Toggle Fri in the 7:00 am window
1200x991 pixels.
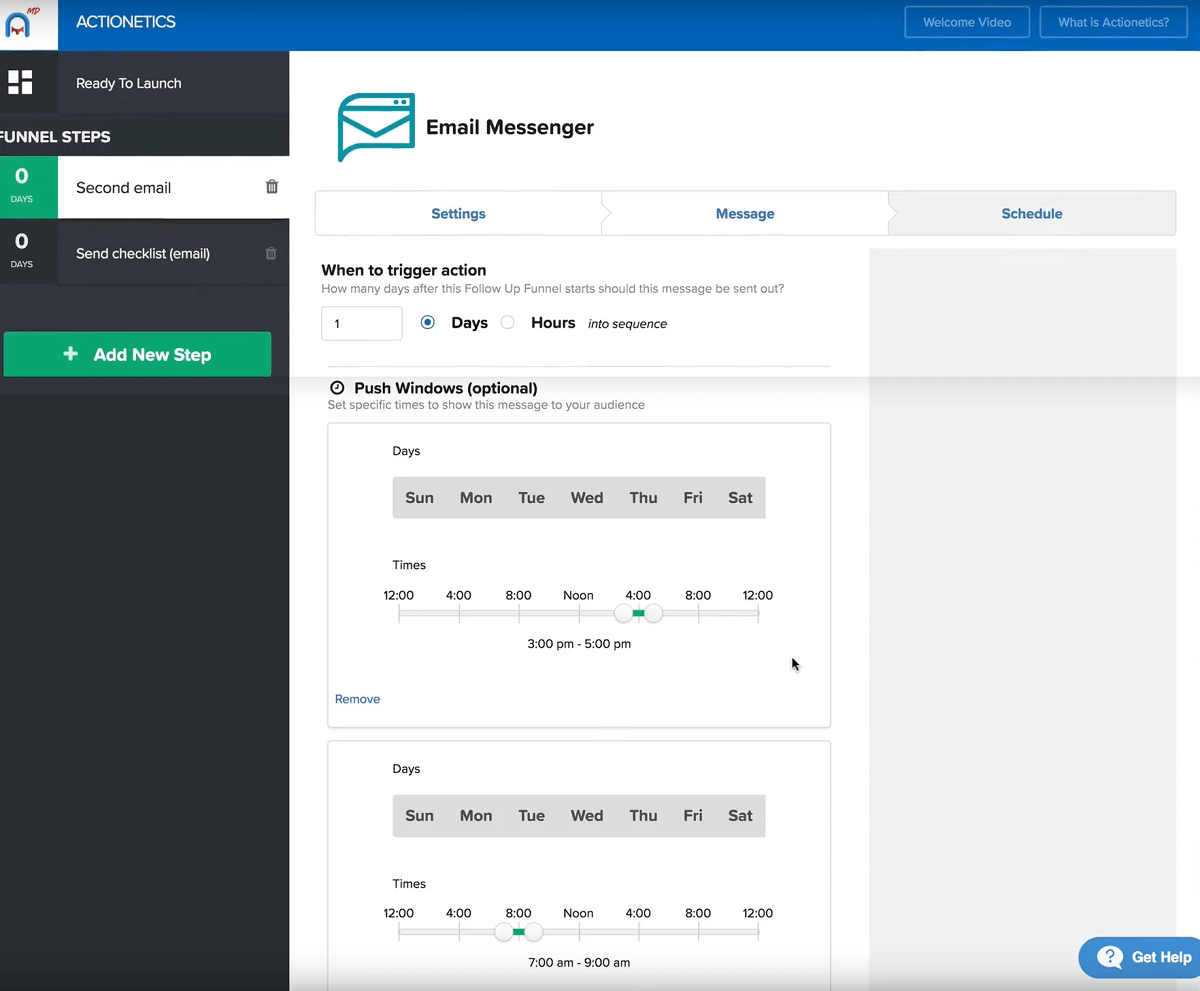(693, 816)
